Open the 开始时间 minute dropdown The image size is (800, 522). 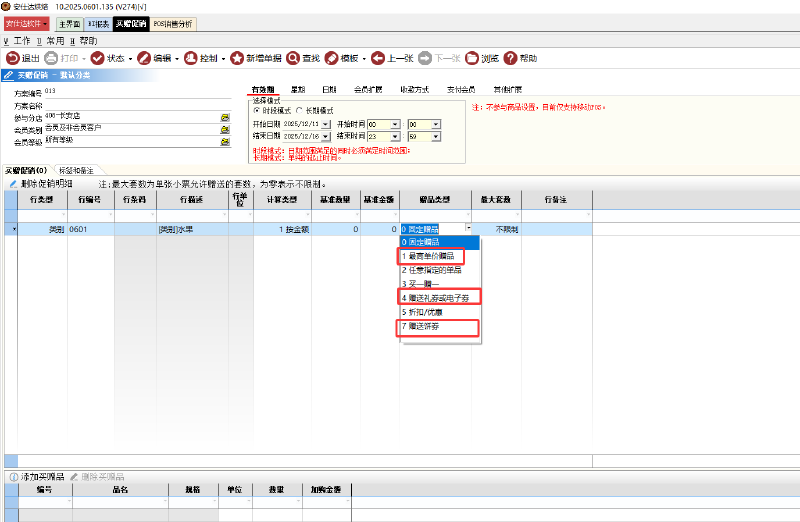(436, 125)
